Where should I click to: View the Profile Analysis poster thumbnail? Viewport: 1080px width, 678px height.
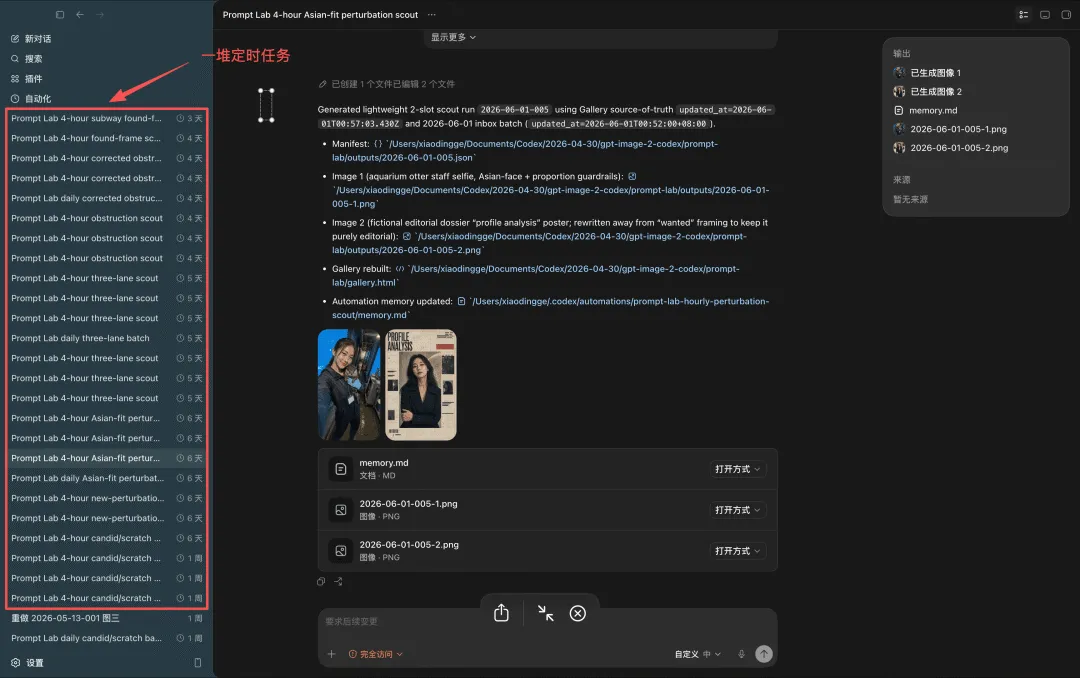point(421,384)
